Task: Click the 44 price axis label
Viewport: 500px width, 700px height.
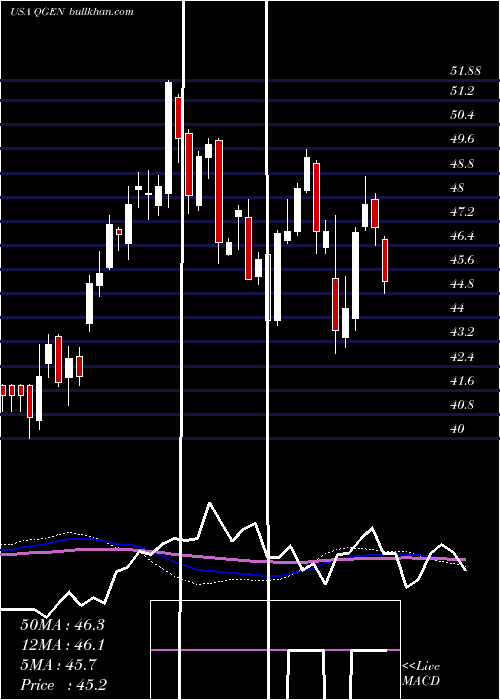Action: point(457,308)
